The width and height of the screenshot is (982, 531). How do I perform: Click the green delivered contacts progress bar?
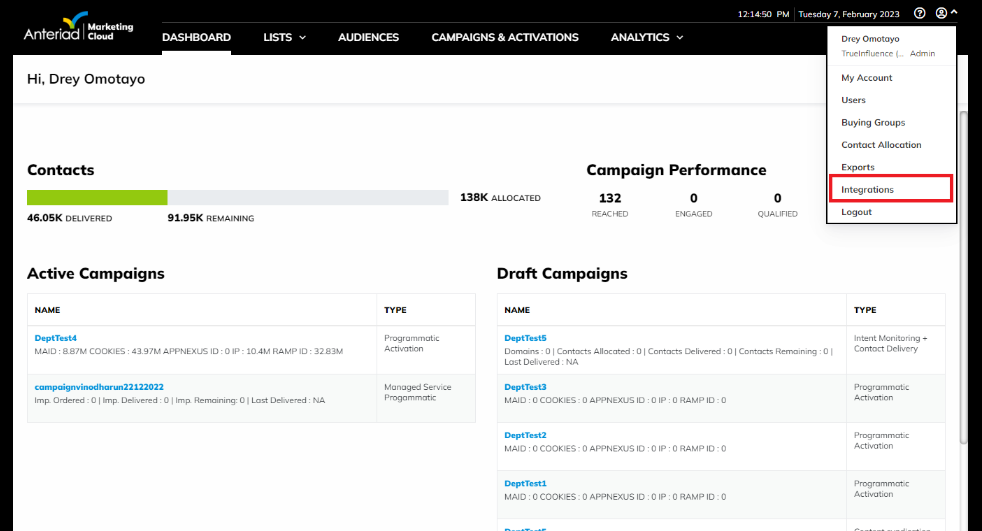tap(97, 198)
